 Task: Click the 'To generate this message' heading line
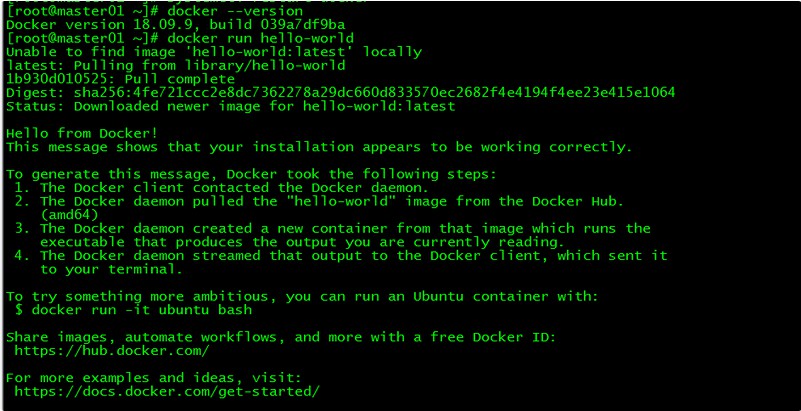(x=251, y=174)
